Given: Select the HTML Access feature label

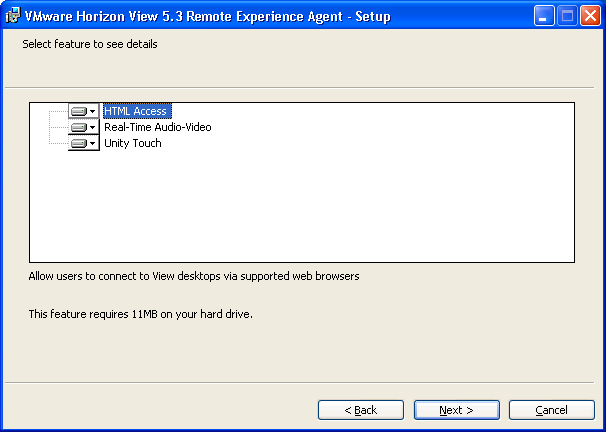Looking at the screenshot, I should [x=137, y=111].
